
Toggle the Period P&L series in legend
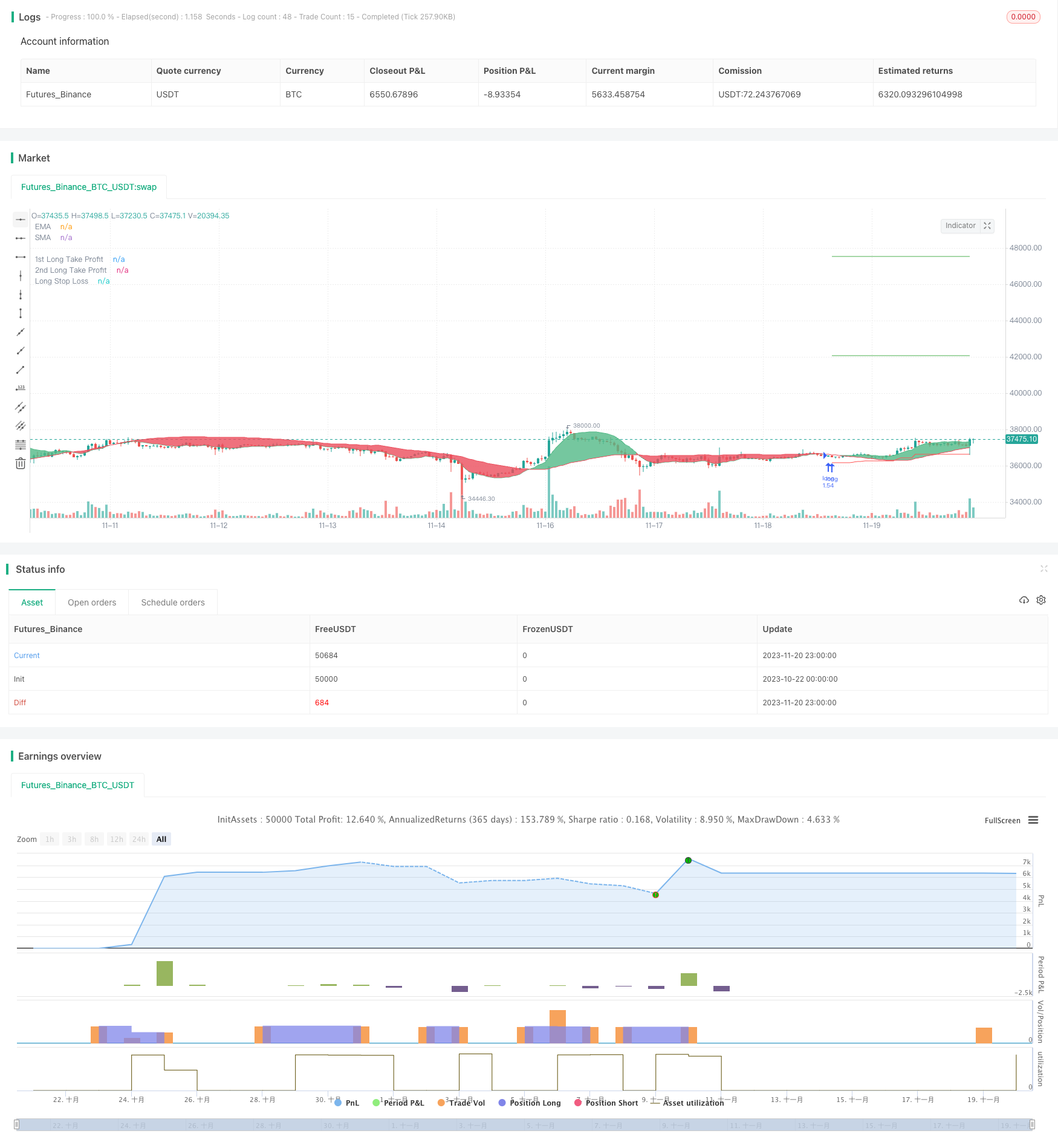click(398, 1103)
